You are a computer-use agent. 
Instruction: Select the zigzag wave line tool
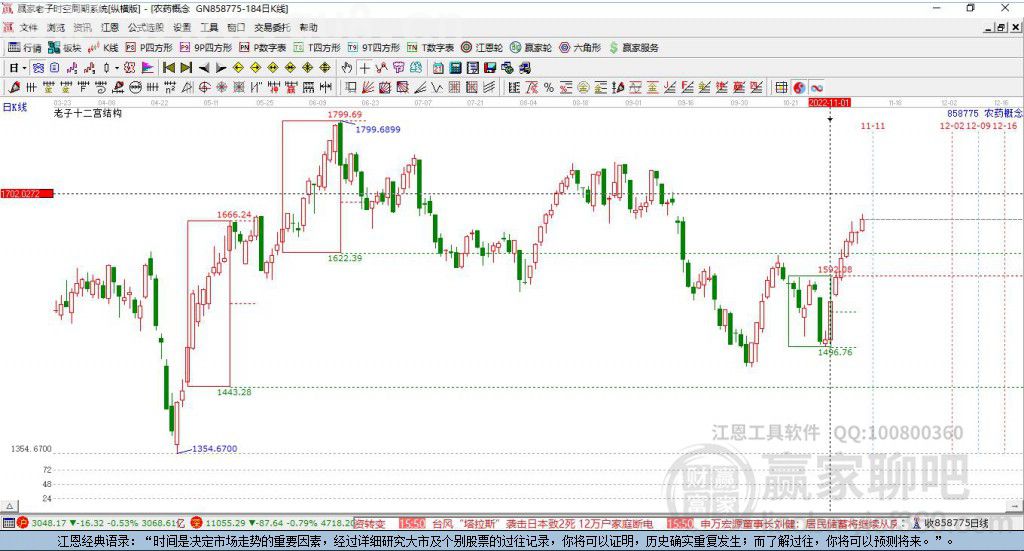(x=438, y=87)
